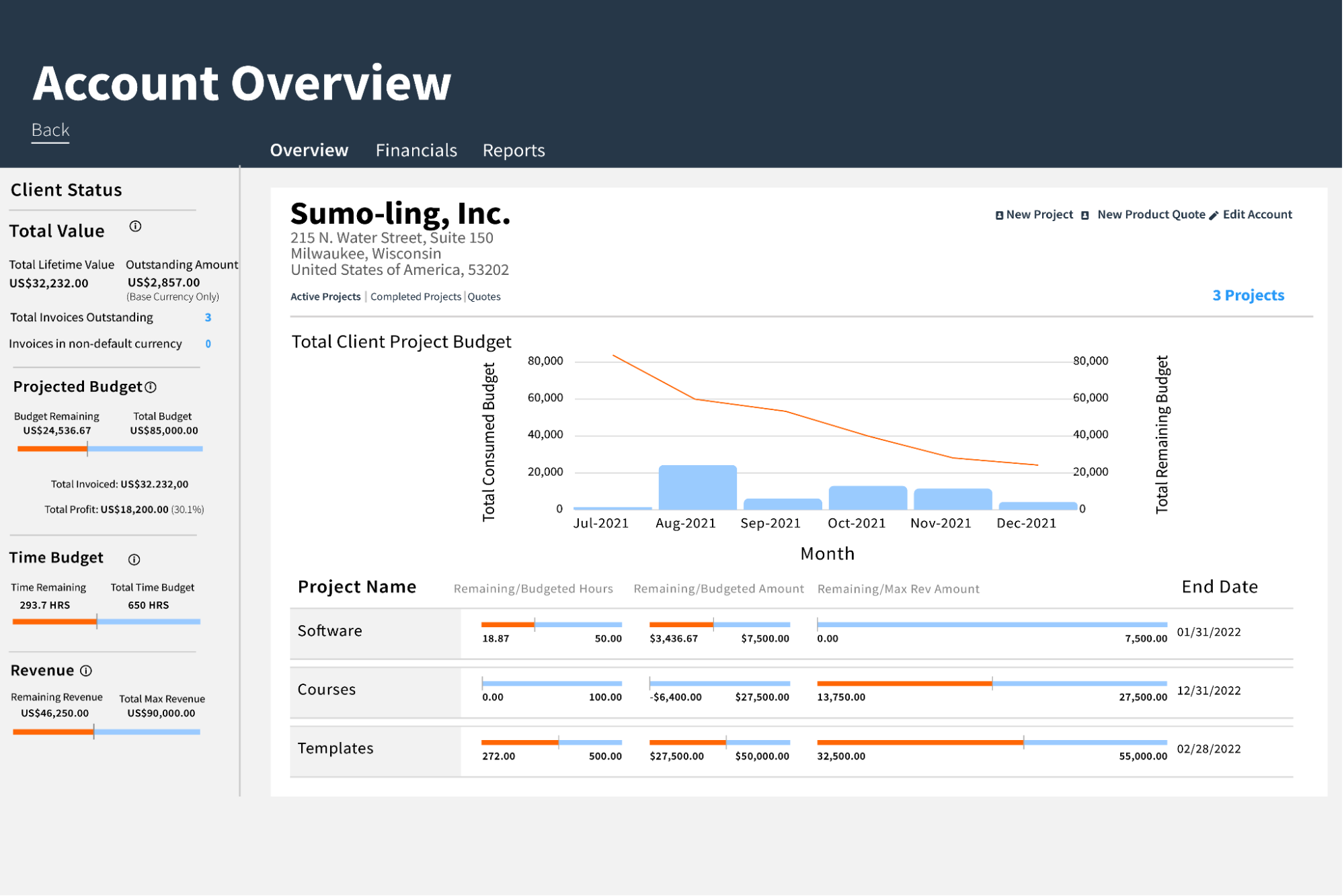Switch to the Financials tab
The width and height of the screenshot is (1344, 896).
click(x=417, y=149)
